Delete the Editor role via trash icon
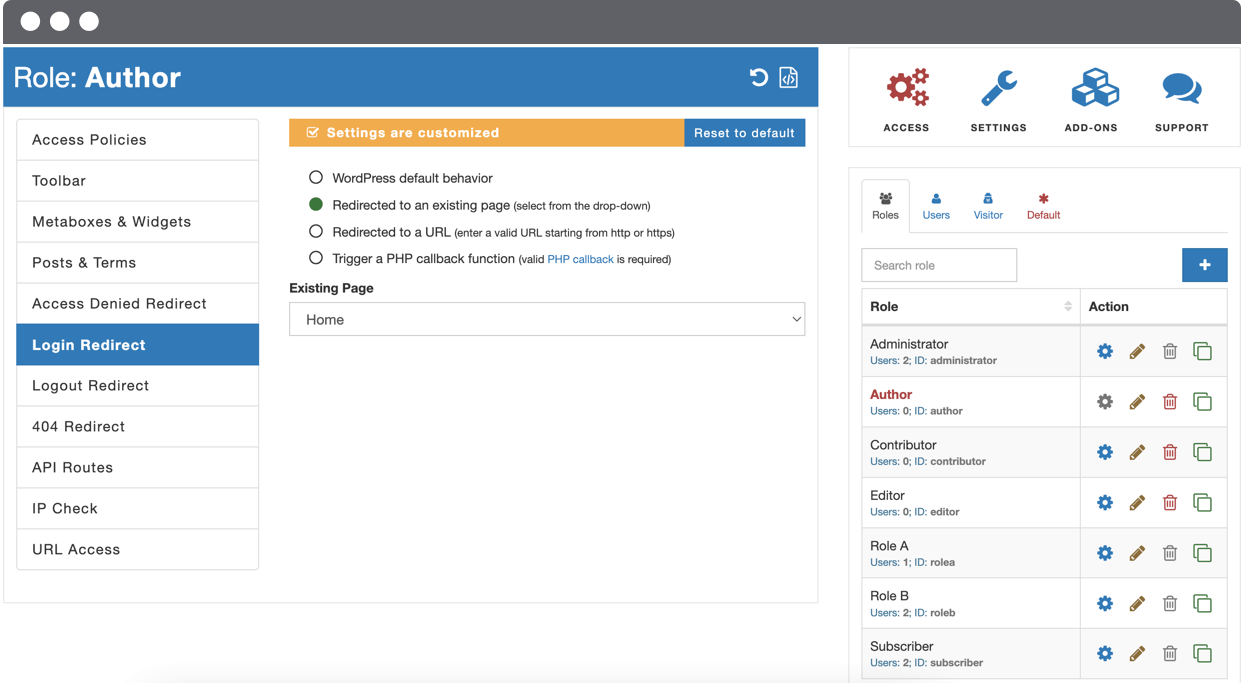The width and height of the screenshot is (1247, 683). [x=1170, y=502]
